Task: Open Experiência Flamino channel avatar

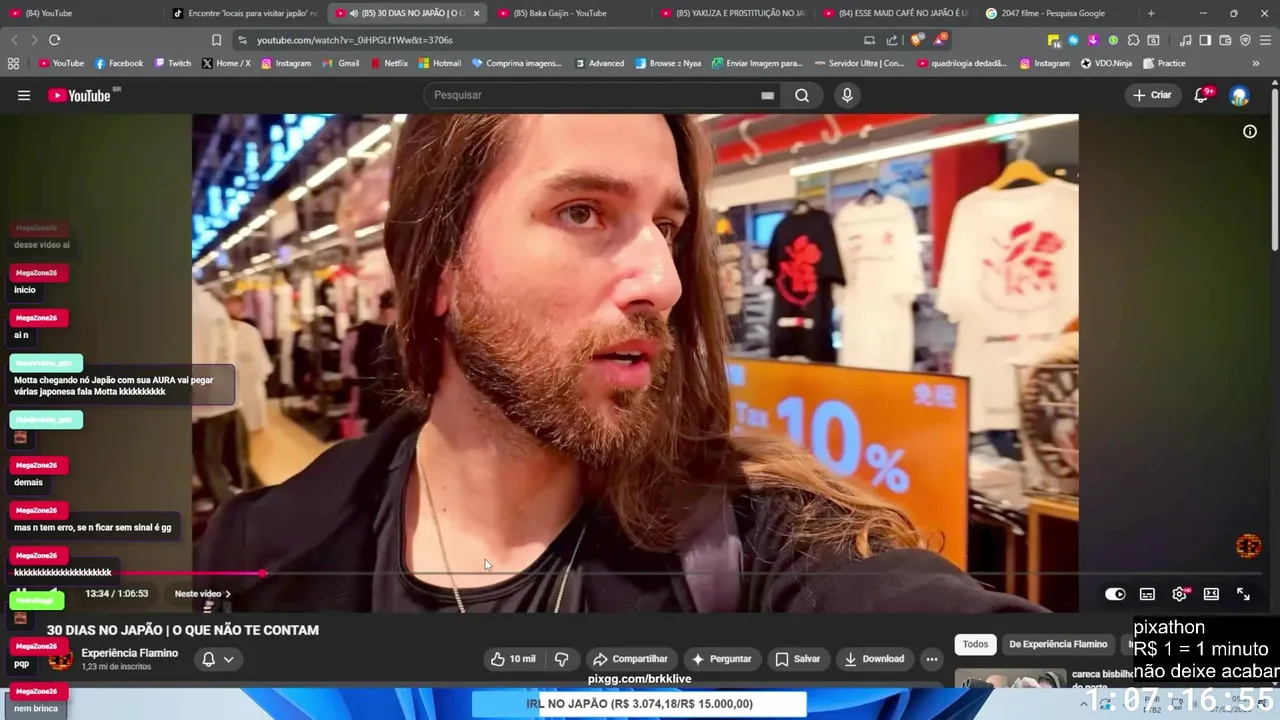Action: pyautogui.click(x=60, y=659)
